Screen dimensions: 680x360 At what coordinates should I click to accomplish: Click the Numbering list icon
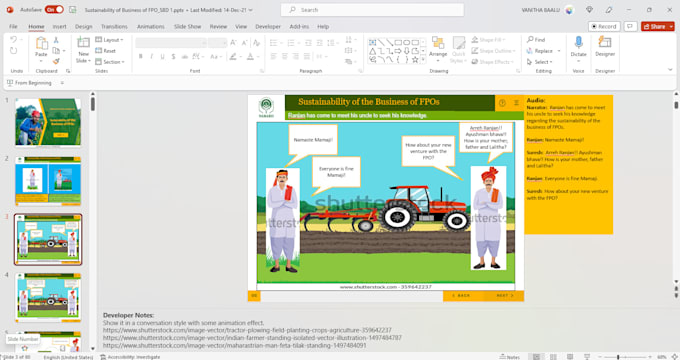pyautogui.click(x=291, y=43)
